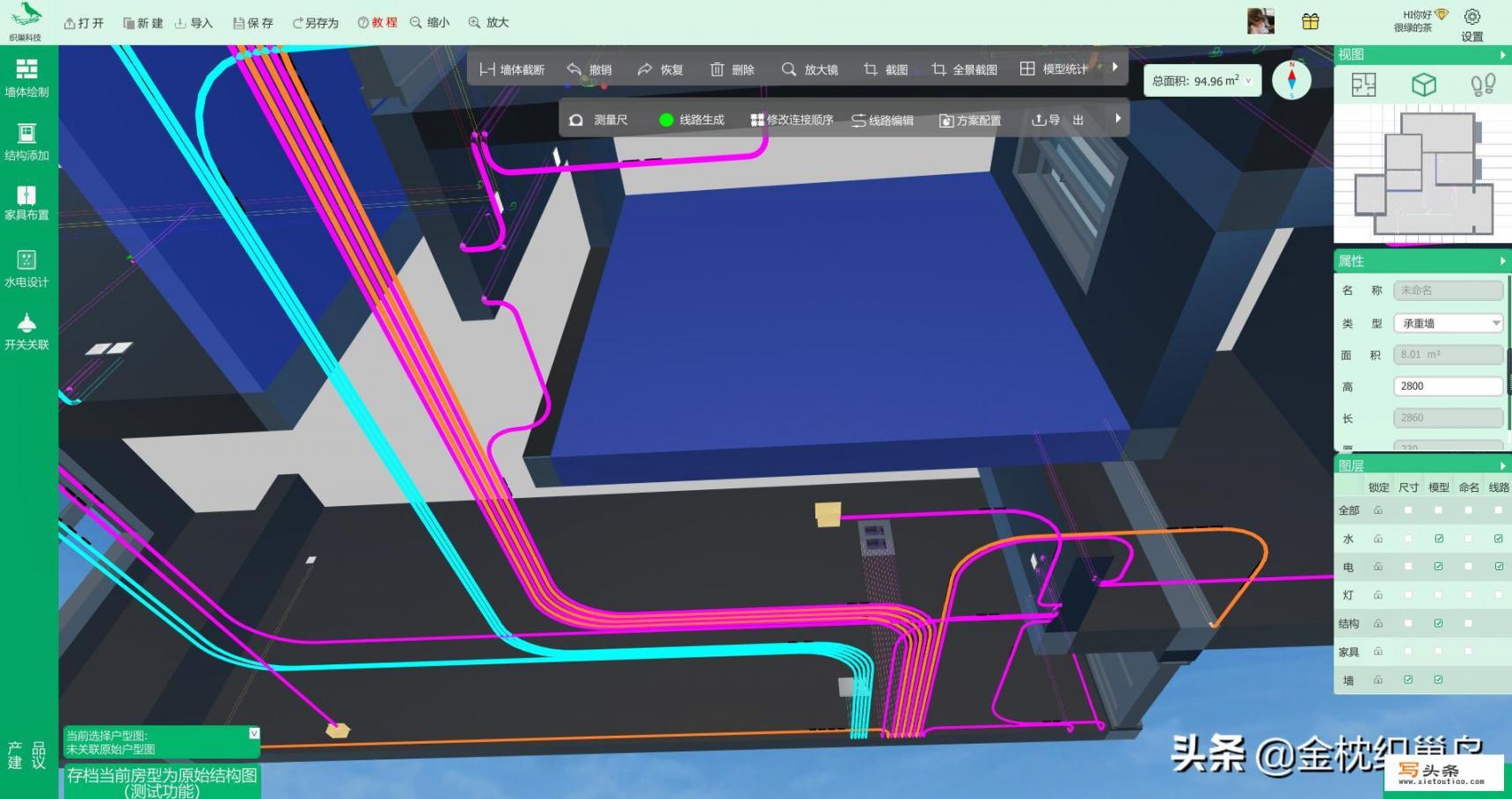
Task: Click the Open (打开) file button
Action: (84, 23)
